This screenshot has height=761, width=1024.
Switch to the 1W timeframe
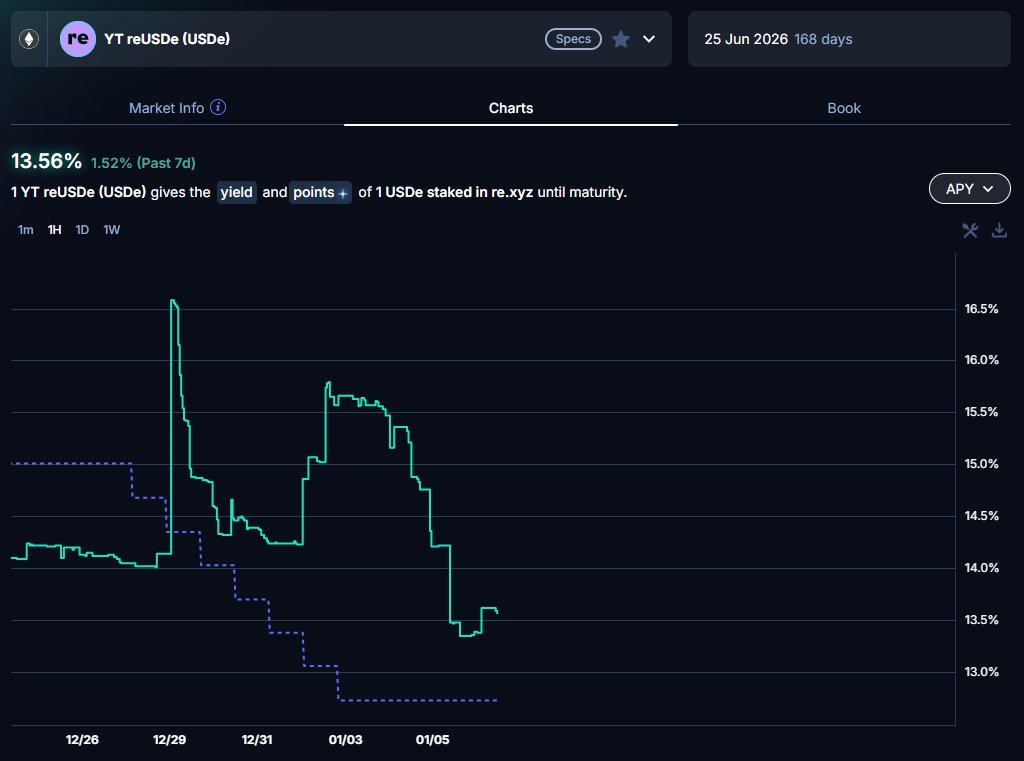pos(111,229)
